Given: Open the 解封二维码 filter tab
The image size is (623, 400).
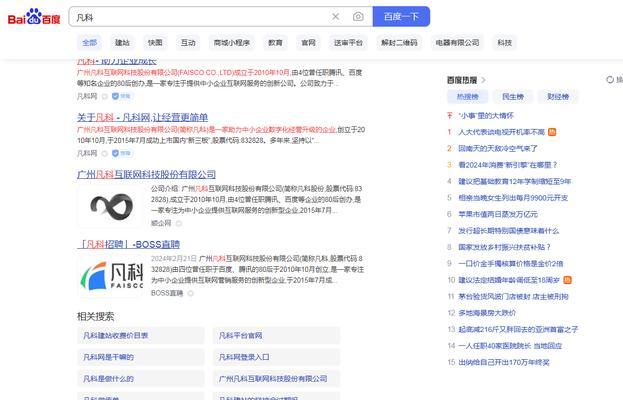Looking at the screenshot, I should [399, 43].
